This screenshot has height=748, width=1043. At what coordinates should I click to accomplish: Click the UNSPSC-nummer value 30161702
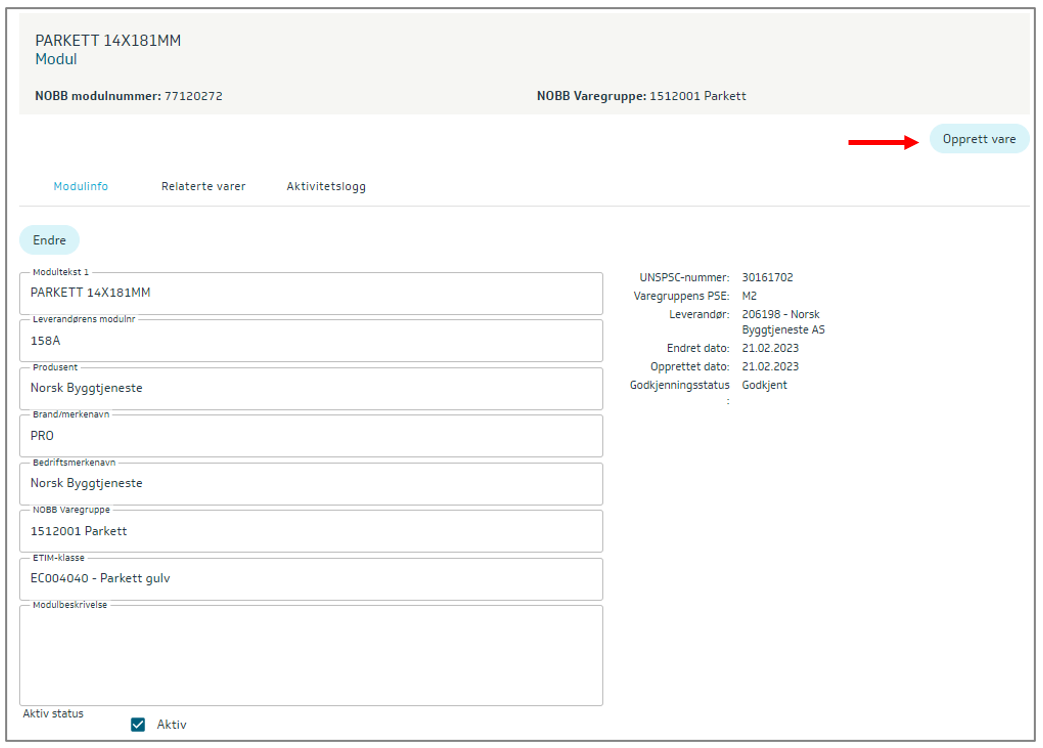(767, 277)
